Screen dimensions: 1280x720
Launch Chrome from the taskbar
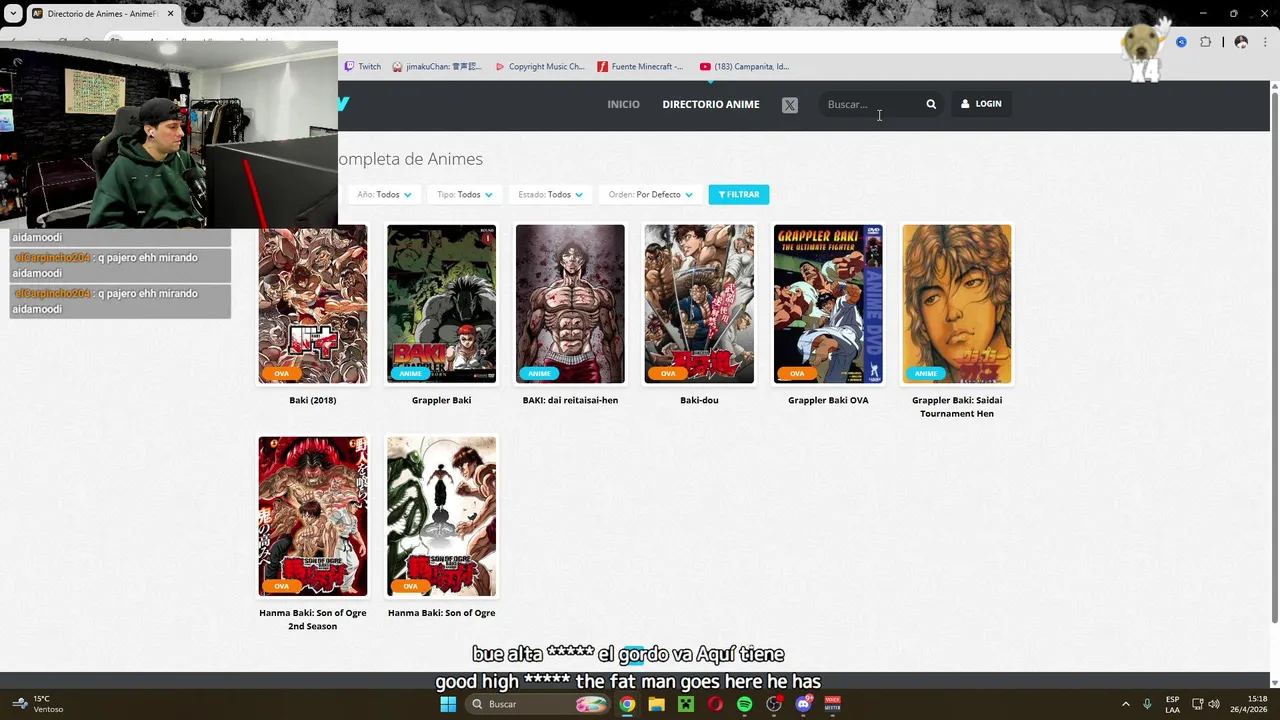click(x=627, y=704)
